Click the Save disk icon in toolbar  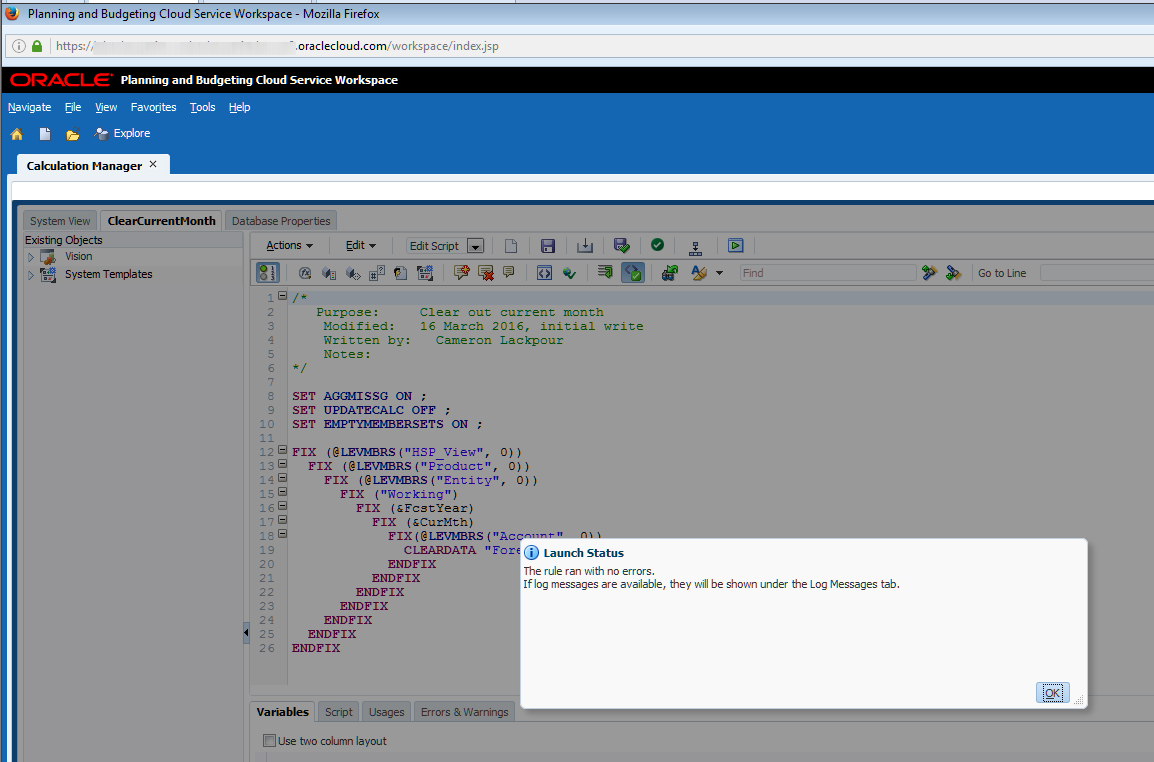point(547,246)
